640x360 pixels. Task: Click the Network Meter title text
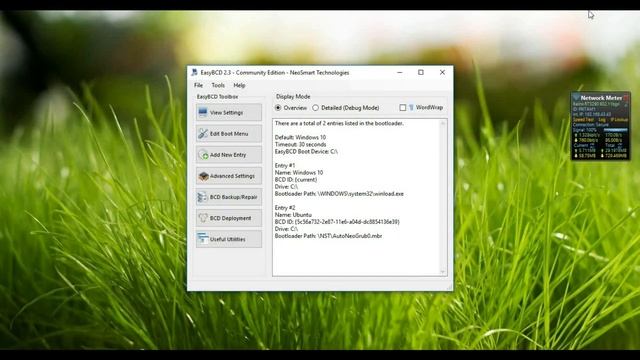(x=601, y=98)
